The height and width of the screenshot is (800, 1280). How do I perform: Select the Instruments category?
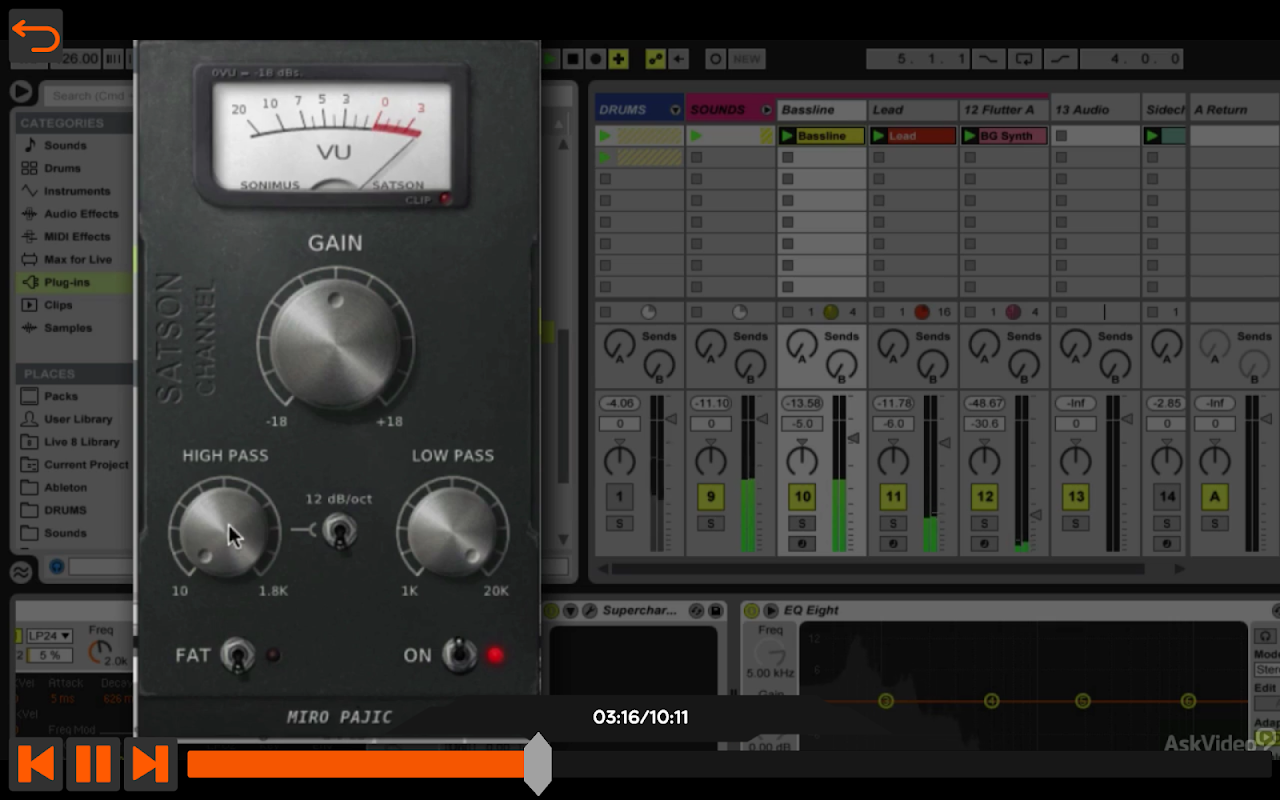[x=77, y=191]
